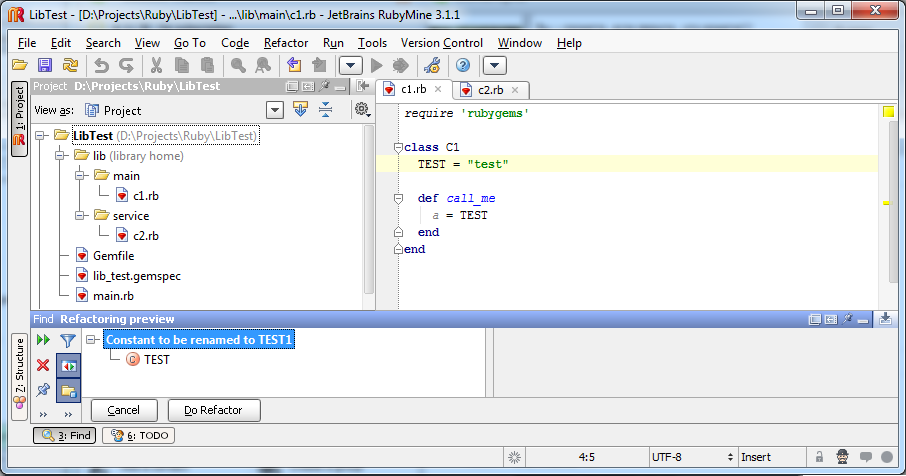Undo the last action via toolbar
Image resolution: width=906 pixels, height=476 pixels.
tap(101, 65)
